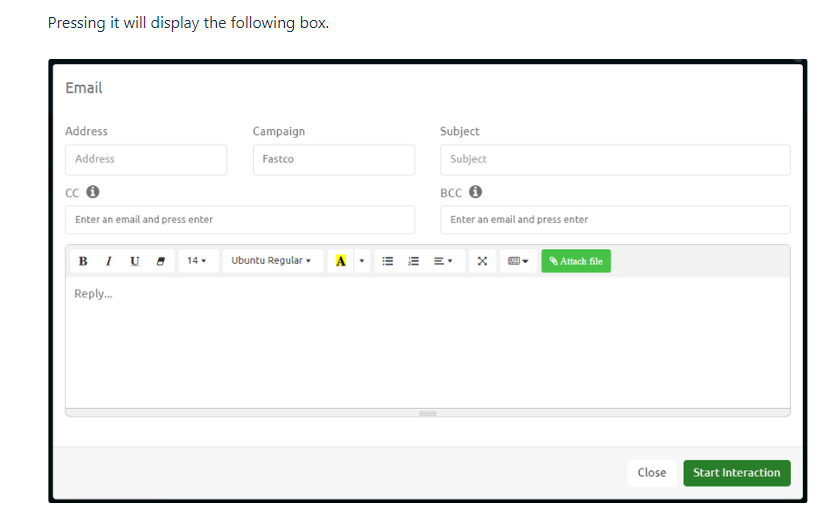The height and width of the screenshot is (516, 831).
Task: Toggle italic text formatting
Action: coord(108,261)
